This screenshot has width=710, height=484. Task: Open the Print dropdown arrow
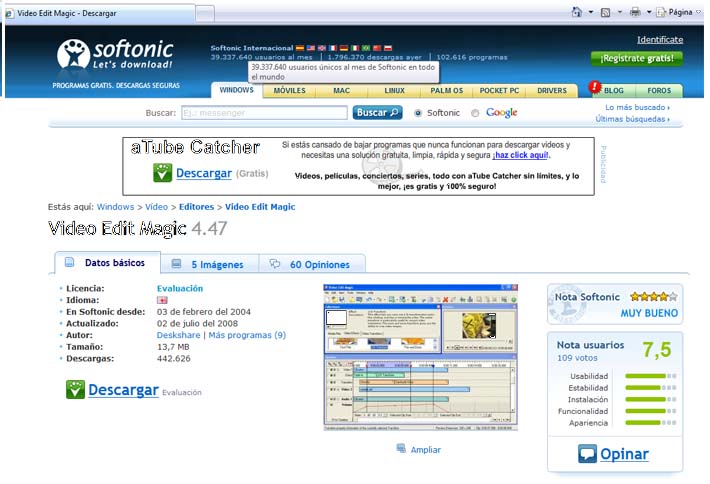point(648,12)
